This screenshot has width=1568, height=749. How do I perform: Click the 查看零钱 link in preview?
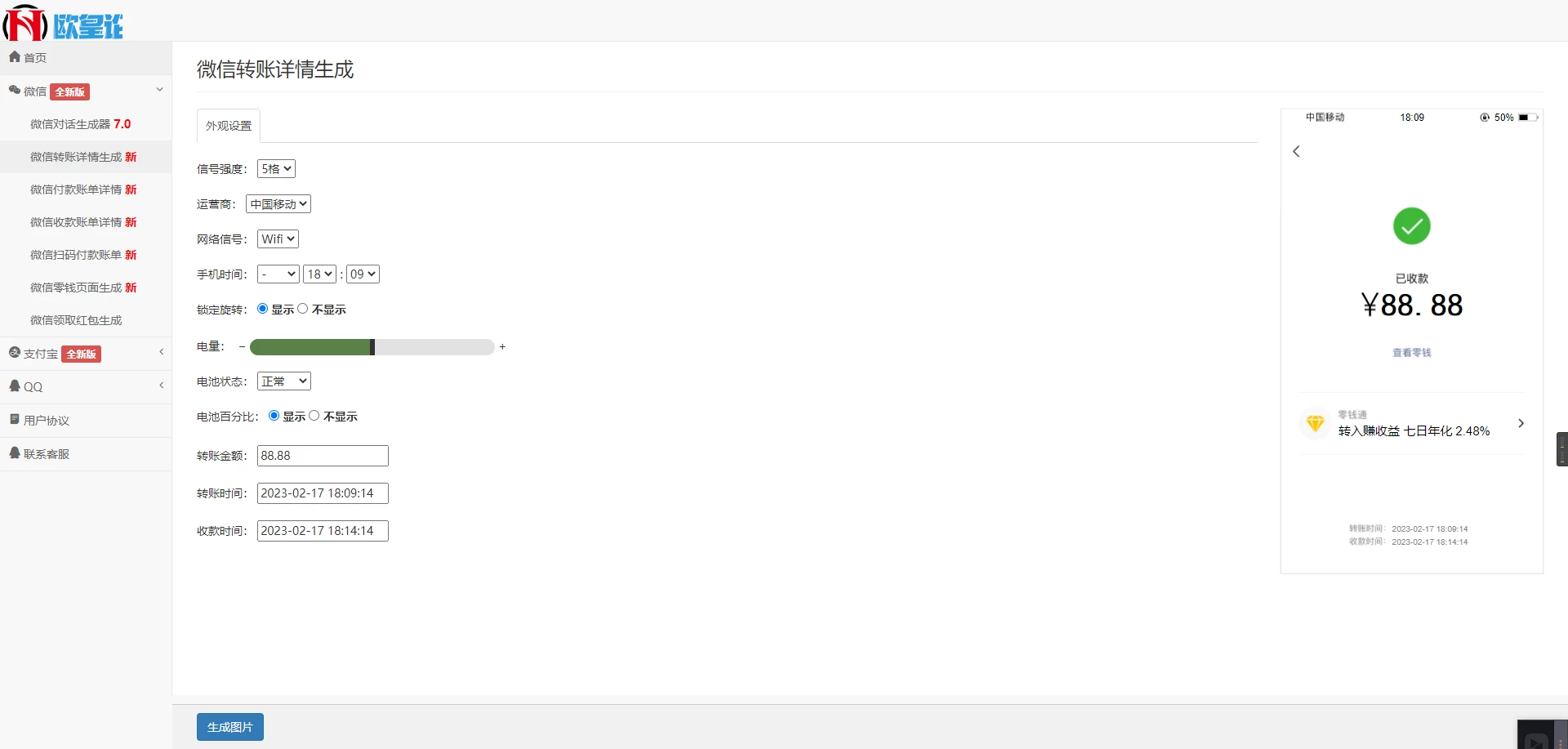point(1411,353)
